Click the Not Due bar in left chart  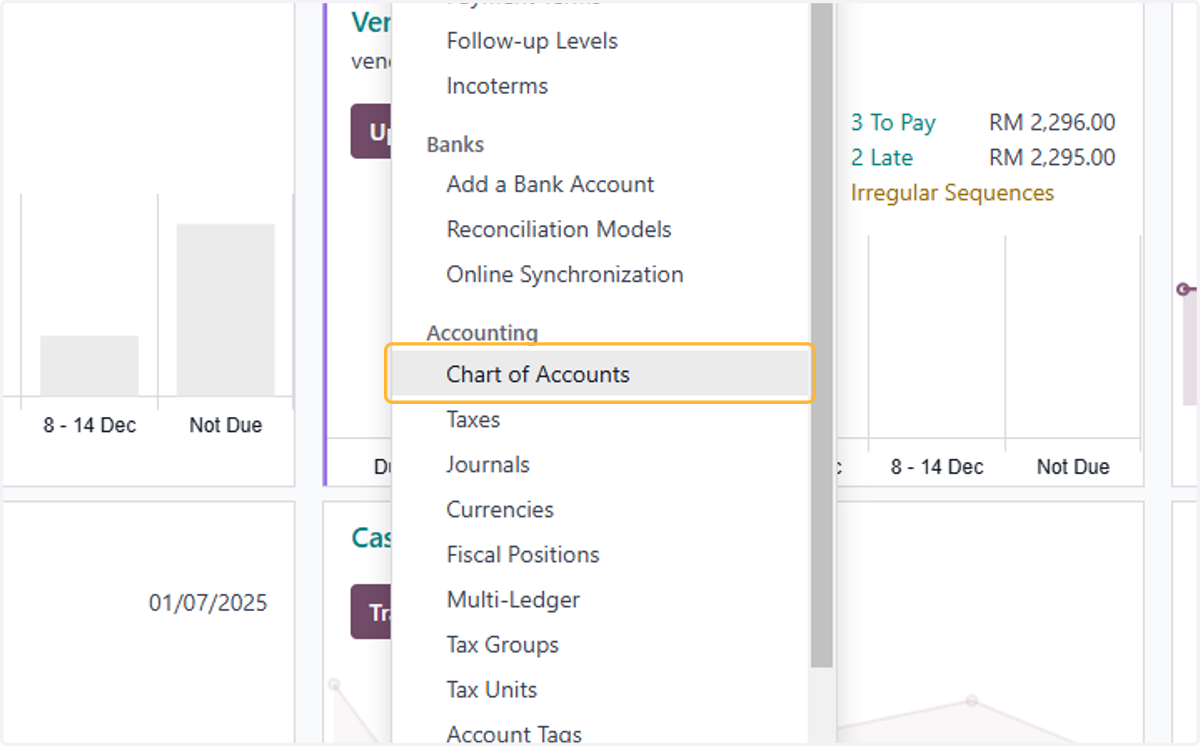(x=226, y=310)
